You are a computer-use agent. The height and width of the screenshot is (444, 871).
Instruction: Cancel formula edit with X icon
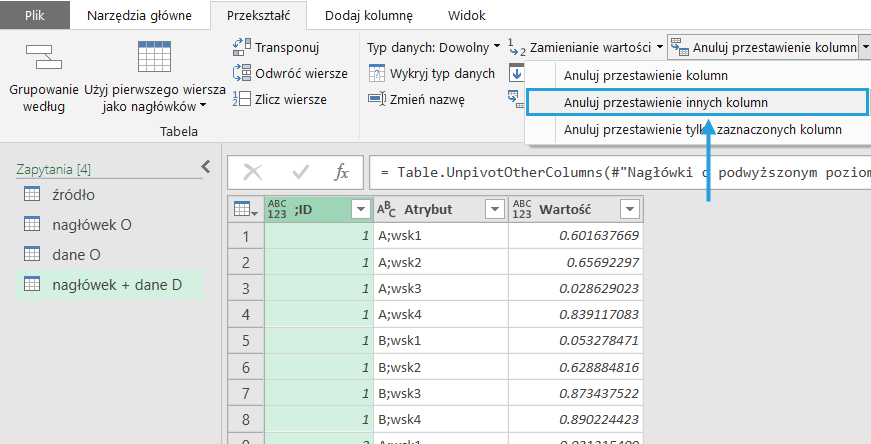pyautogui.click(x=254, y=172)
